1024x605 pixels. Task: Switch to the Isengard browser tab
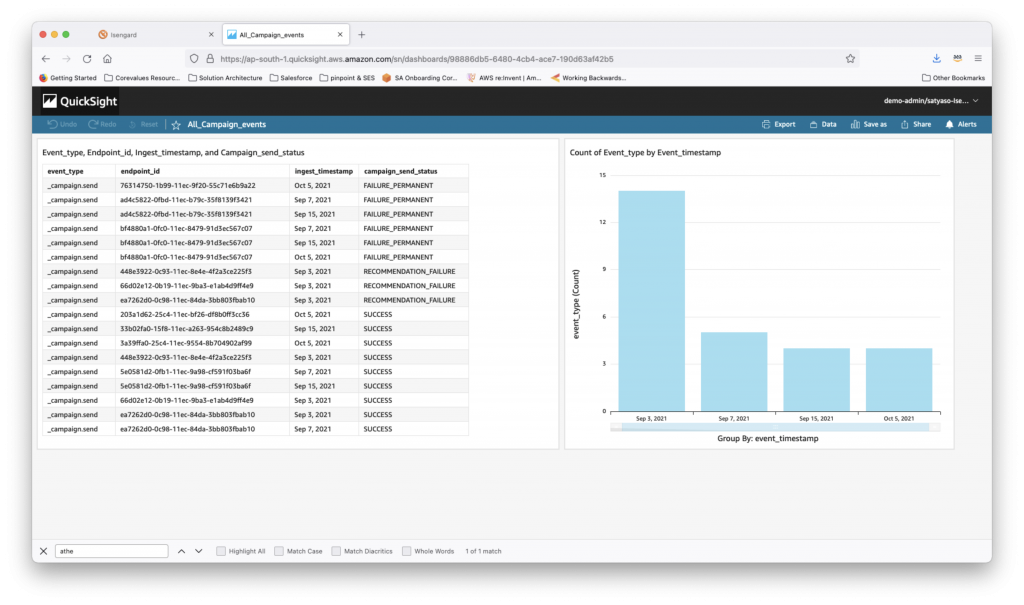pyautogui.click(x=155, y=35)
